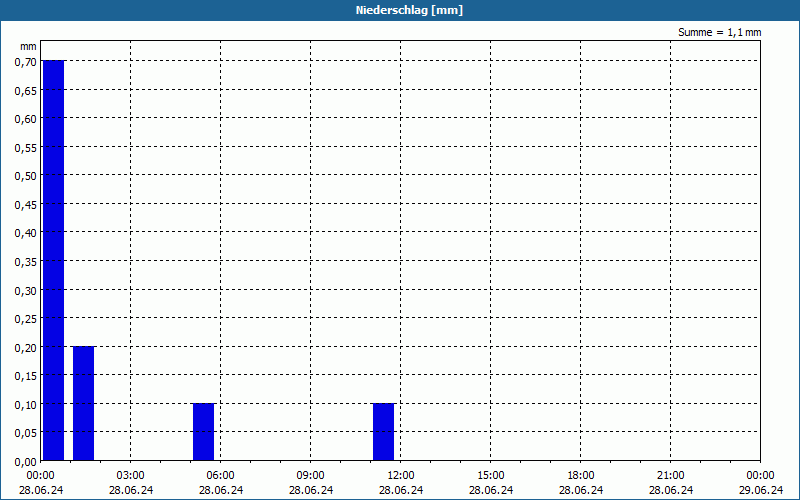
Task: Click the y-axis value 0,45
Action: click(x=26, y=205)
